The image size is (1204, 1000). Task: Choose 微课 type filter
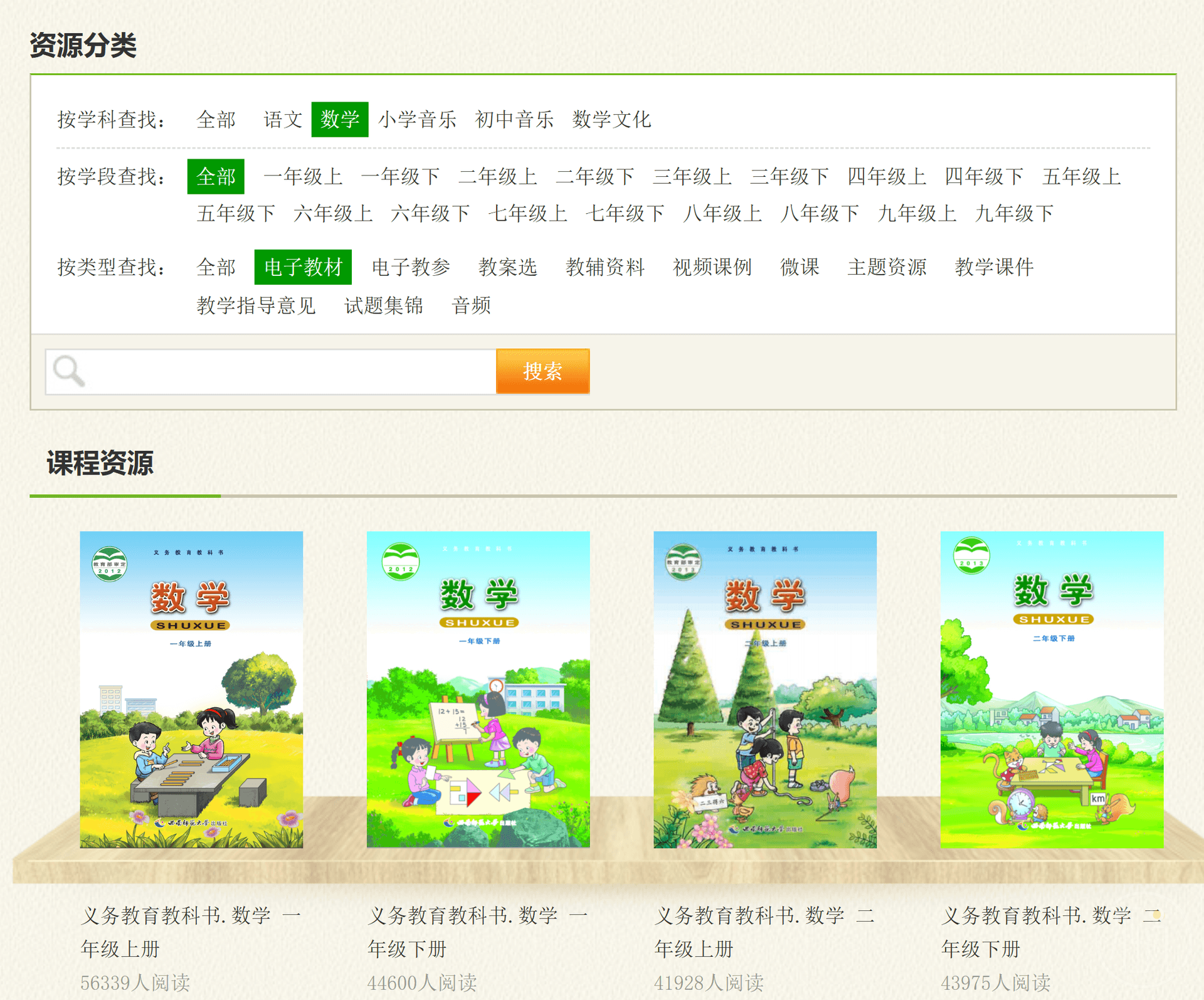(800, 267)
